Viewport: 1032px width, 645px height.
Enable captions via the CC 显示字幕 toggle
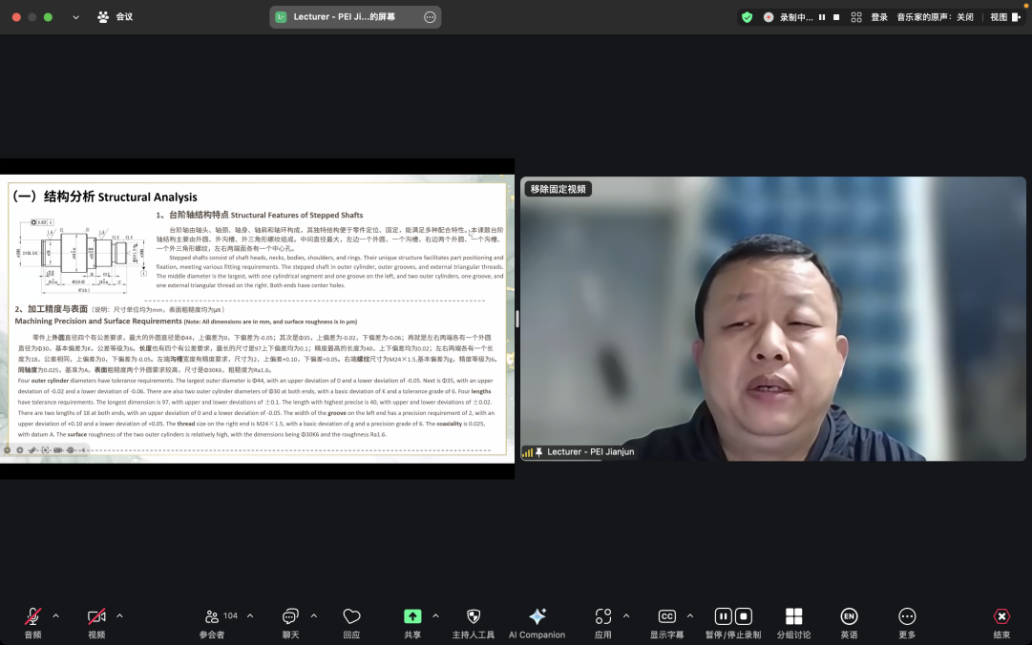tap(666, 618)
